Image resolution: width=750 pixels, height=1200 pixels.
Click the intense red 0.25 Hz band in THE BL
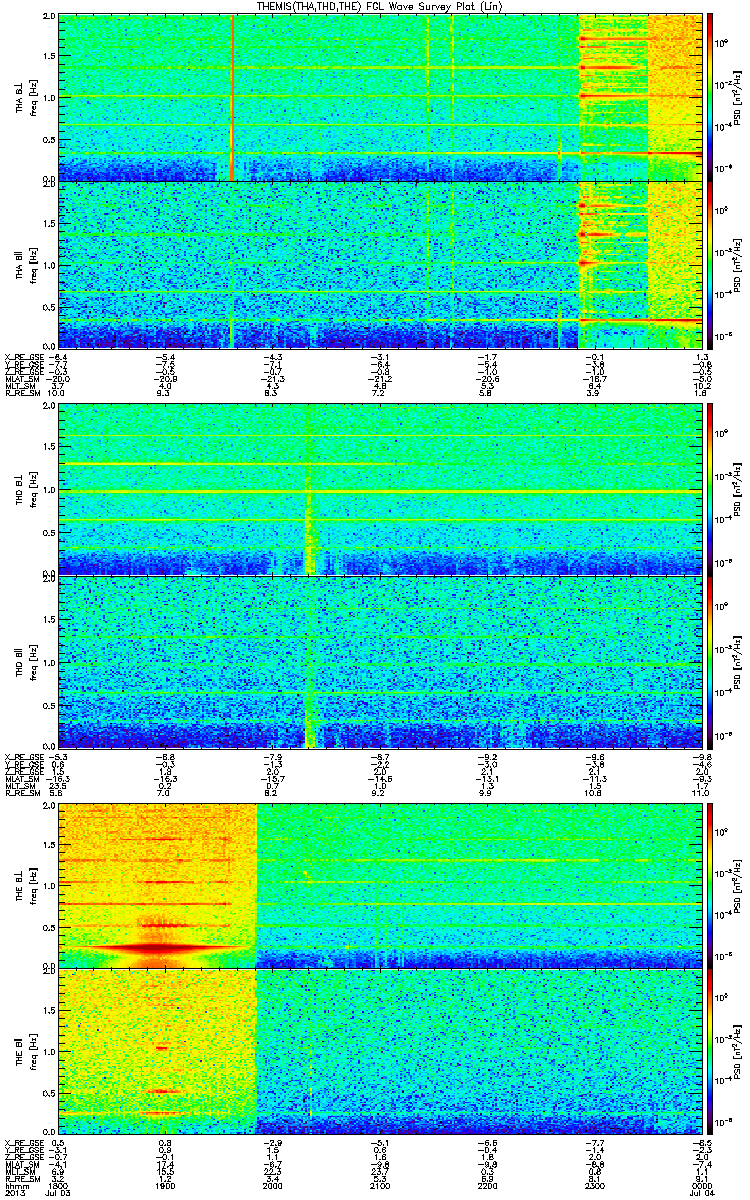point(162,946)
